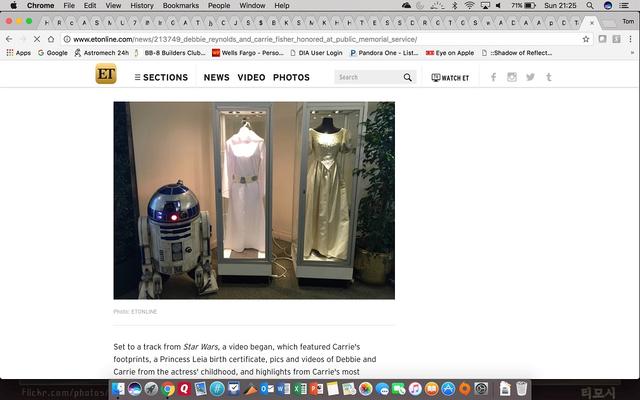
Task: Open the Apps bookmark shortcut
Action: [19, 53]
